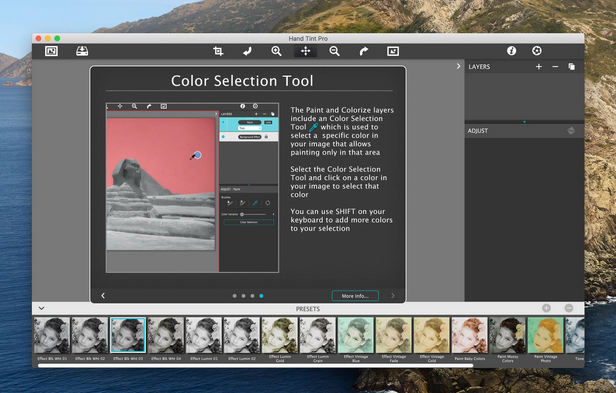Apply the Paint Mossy Colors preset

coord(507,335)
